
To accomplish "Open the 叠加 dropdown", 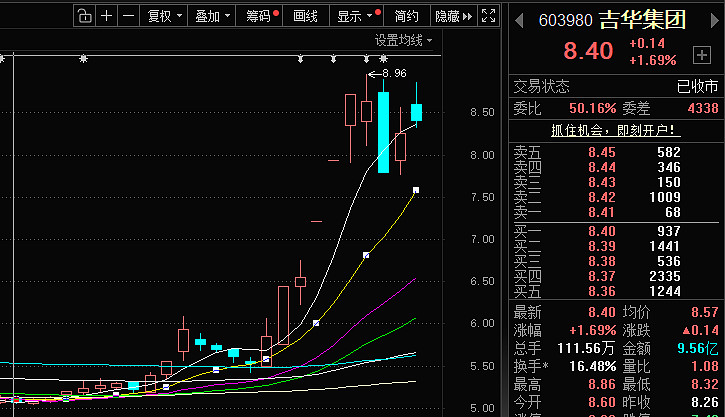I will click(212, 16).
